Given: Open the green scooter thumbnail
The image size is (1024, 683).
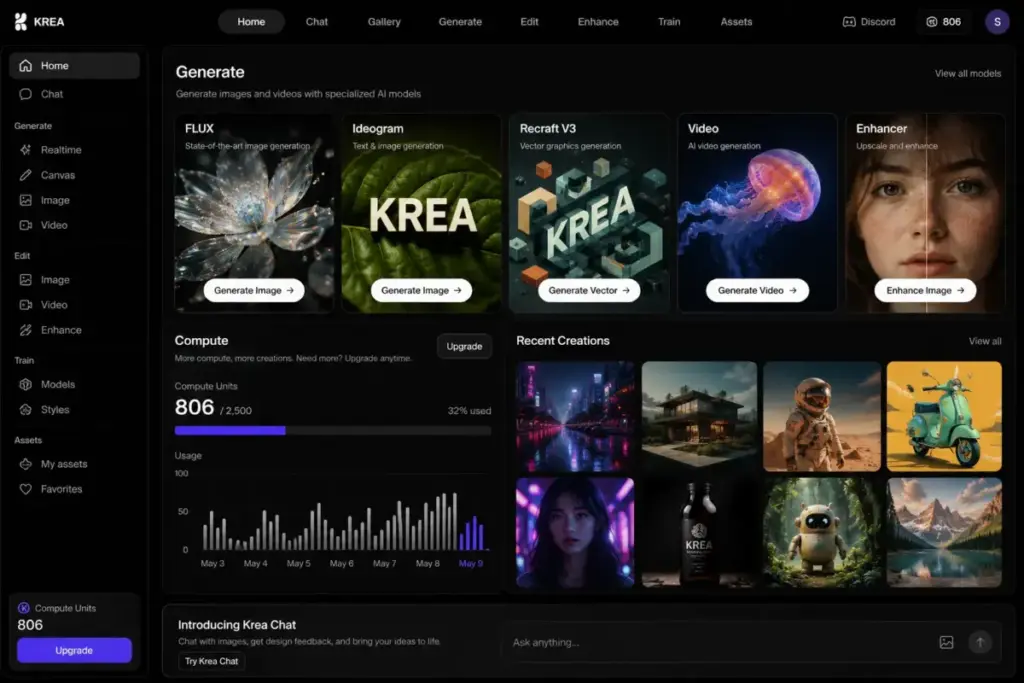Looking at the screenshot, I should [x=944, y=417].
